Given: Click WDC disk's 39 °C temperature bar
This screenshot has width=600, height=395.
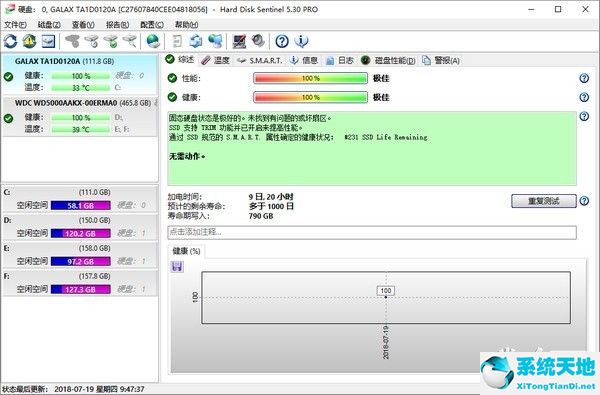Looking at the screenshot, I should (x=81, y=129).
